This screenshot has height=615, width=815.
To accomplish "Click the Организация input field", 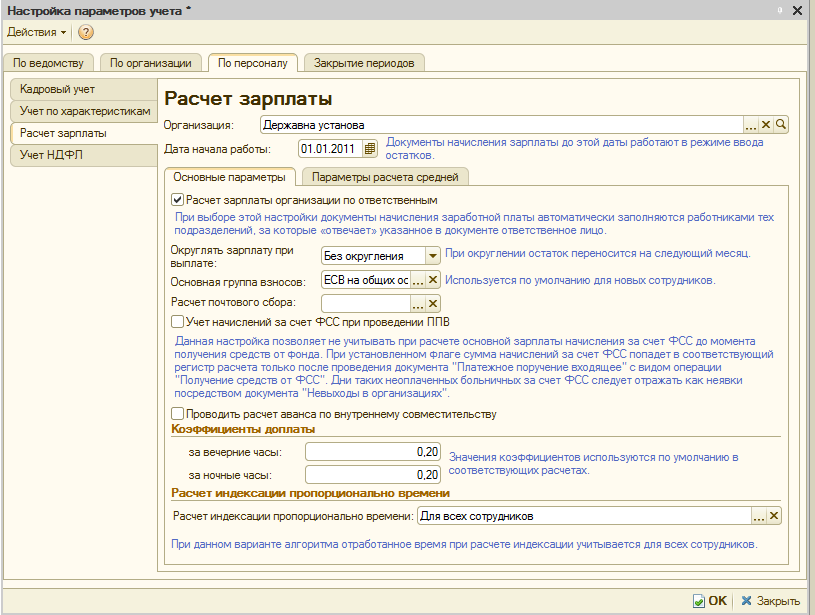I will click(502, 125).
